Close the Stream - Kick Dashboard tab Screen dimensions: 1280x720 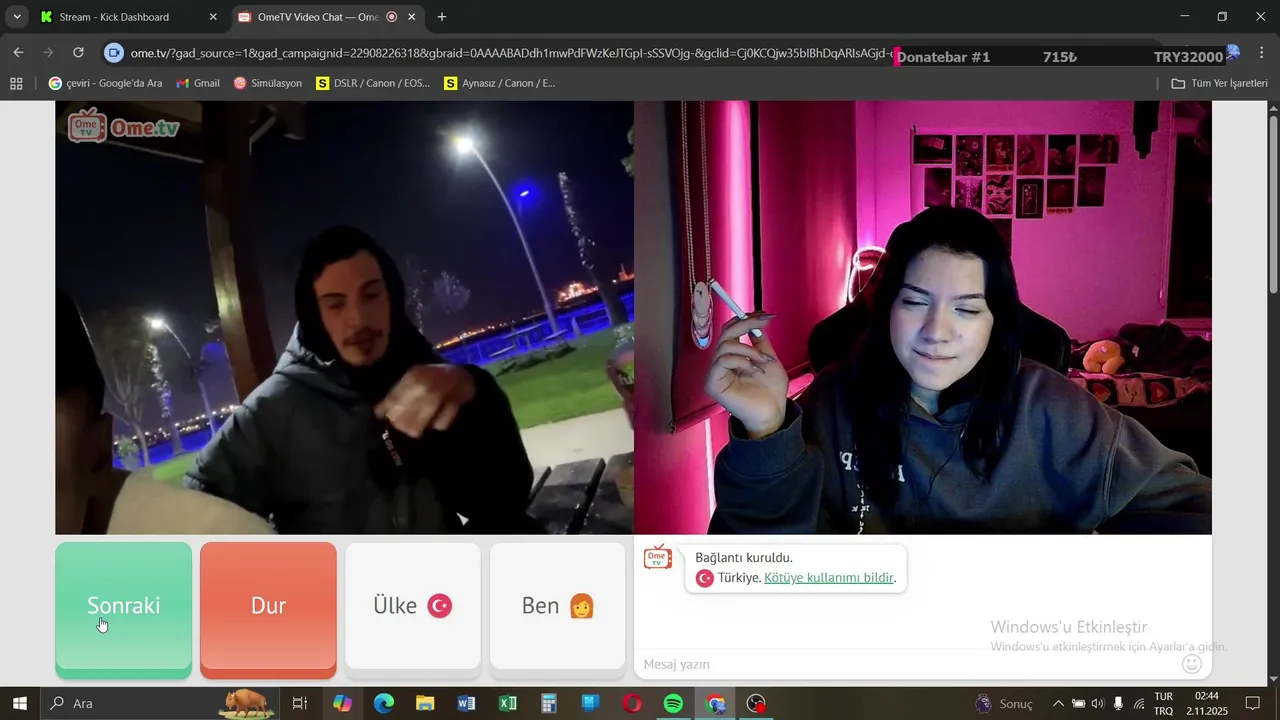(213, 17)
